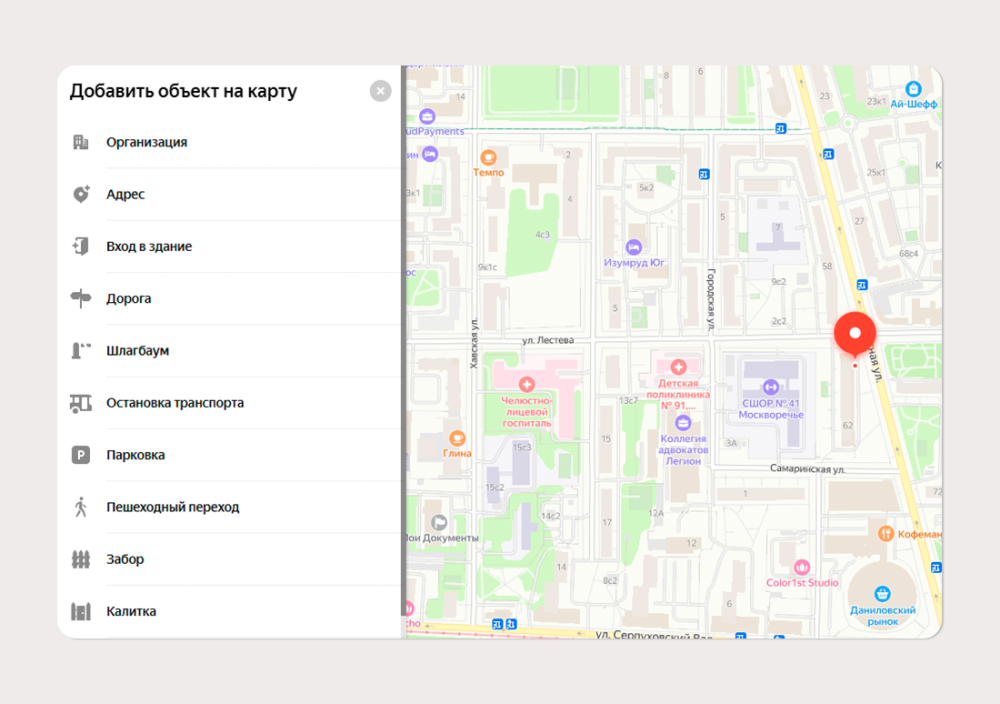Image resolution: width=1000 pixels, height=704 pixels.
Task: Click the Темпо cafe marker
Action: [x=489, y=157]
